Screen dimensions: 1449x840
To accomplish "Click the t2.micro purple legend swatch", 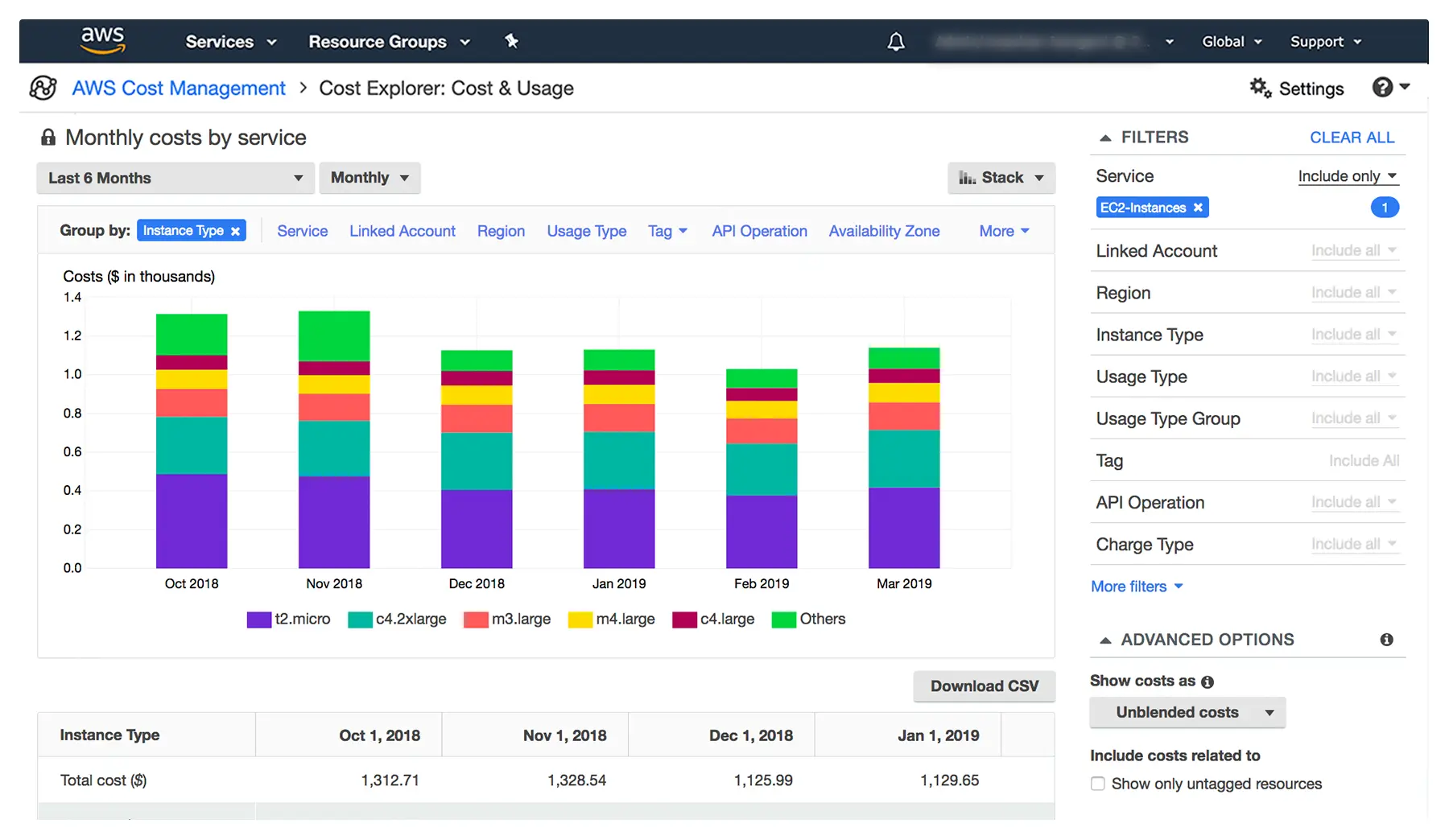I will (258, 620).
